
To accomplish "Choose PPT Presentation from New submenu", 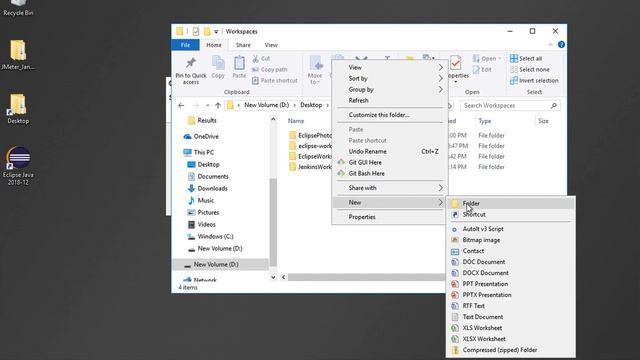I will (x=511, y=284).
